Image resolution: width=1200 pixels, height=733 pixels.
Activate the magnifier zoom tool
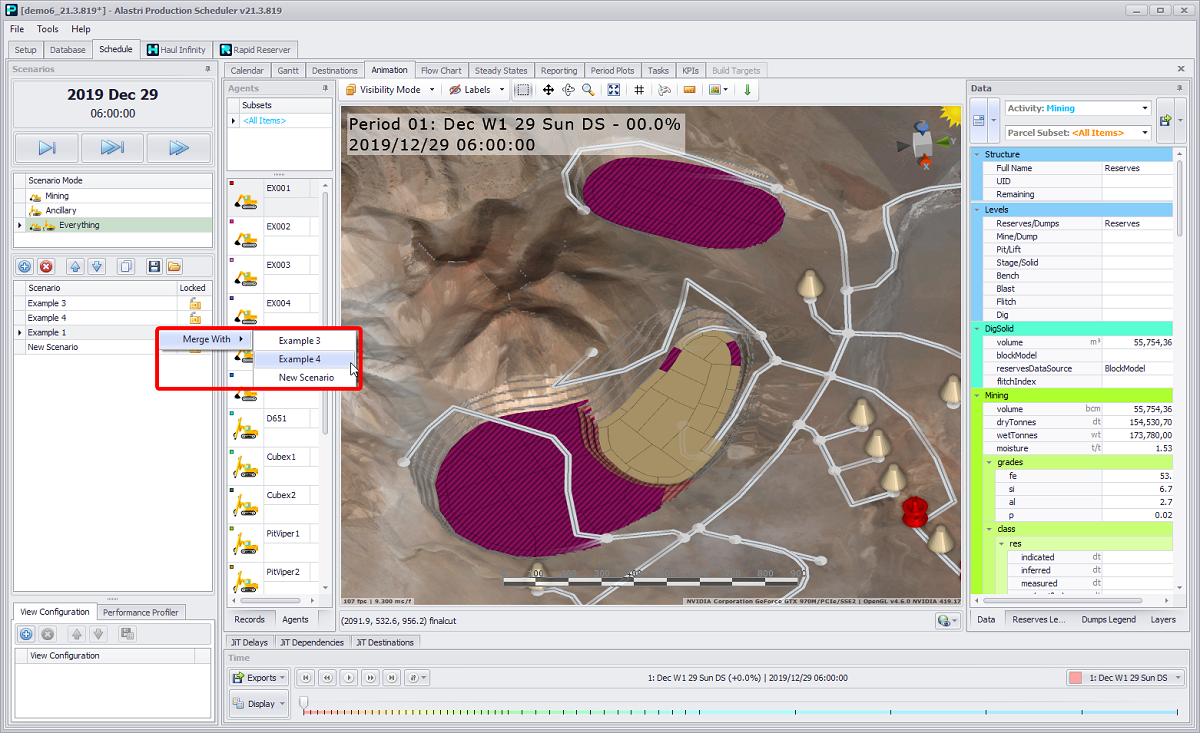click(588, 90)
